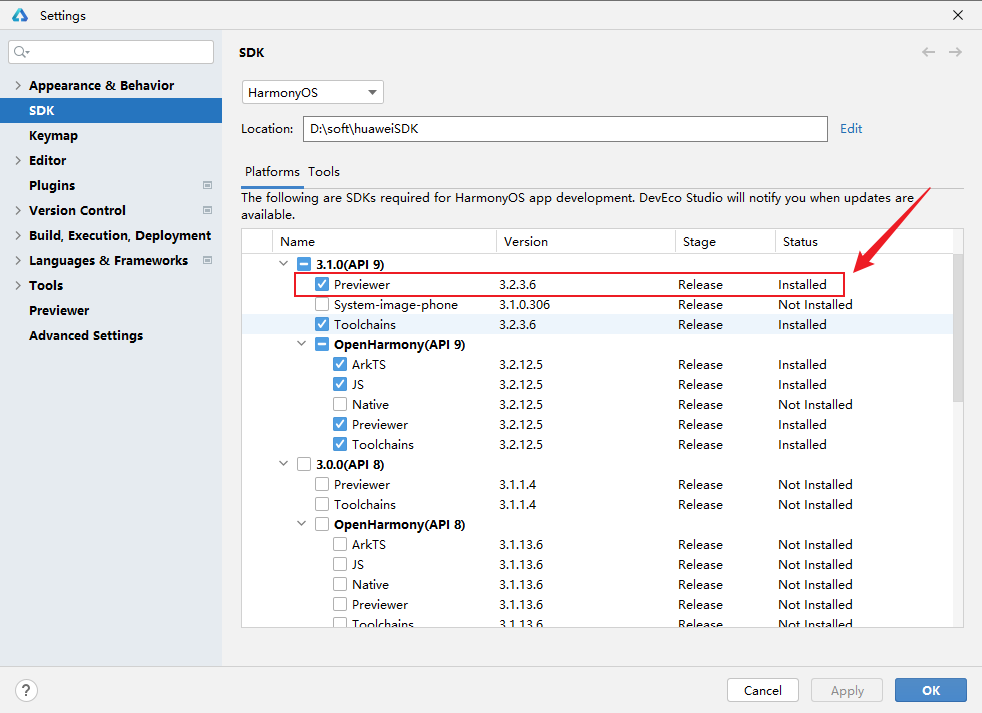This screenshot has height=713, width=982.
Task: Check ArkTS version 3.1.13.6
Action: [340, 544]
